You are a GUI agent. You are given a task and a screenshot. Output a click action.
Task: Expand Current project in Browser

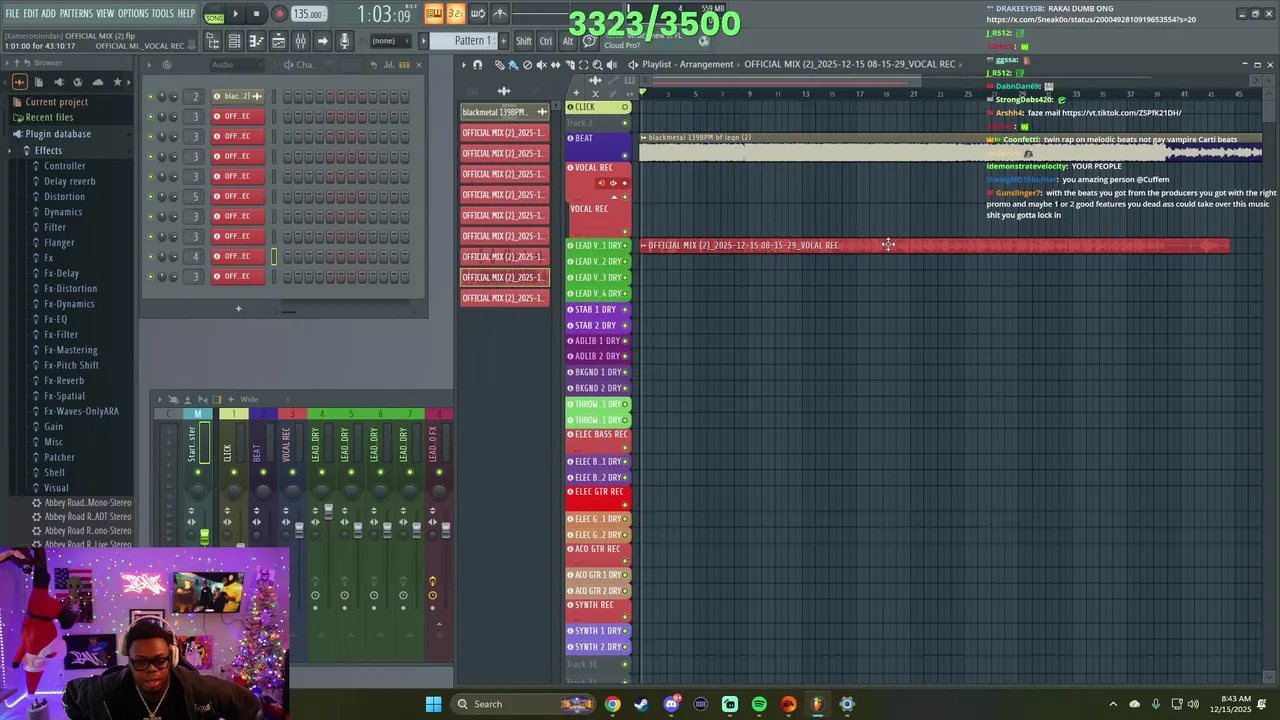(x=56, y=102)
